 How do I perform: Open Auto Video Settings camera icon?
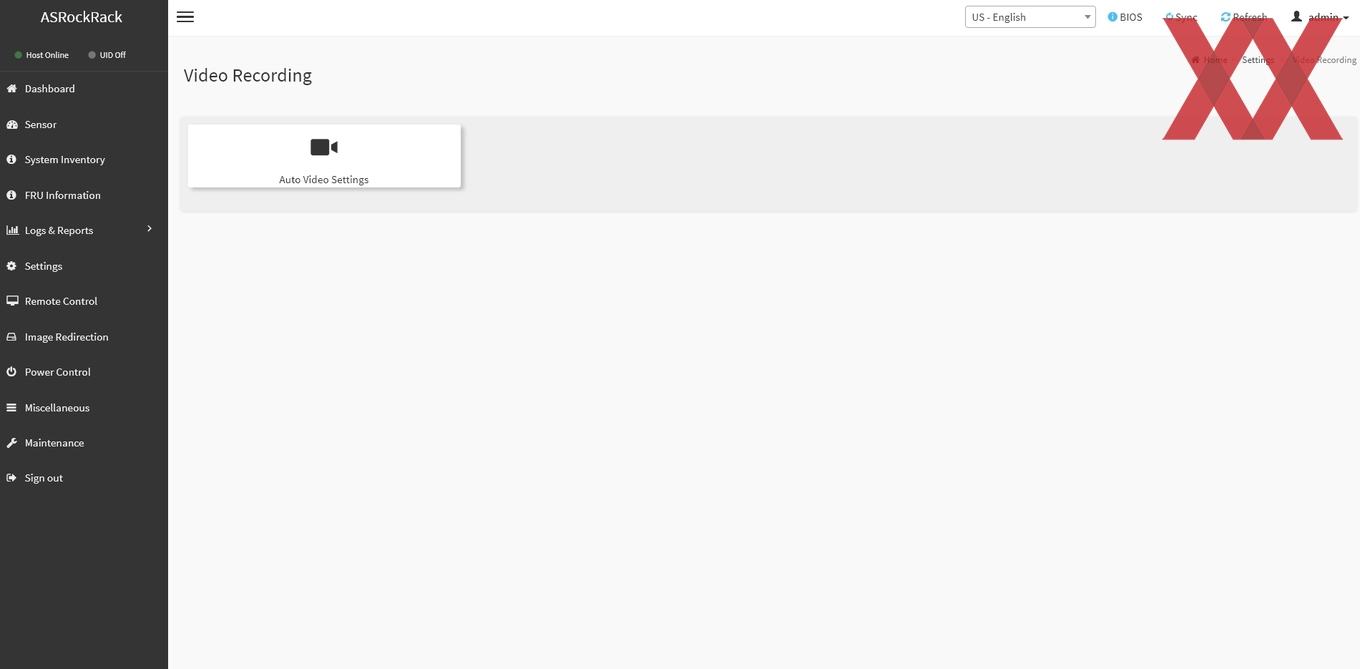(324, 147)
